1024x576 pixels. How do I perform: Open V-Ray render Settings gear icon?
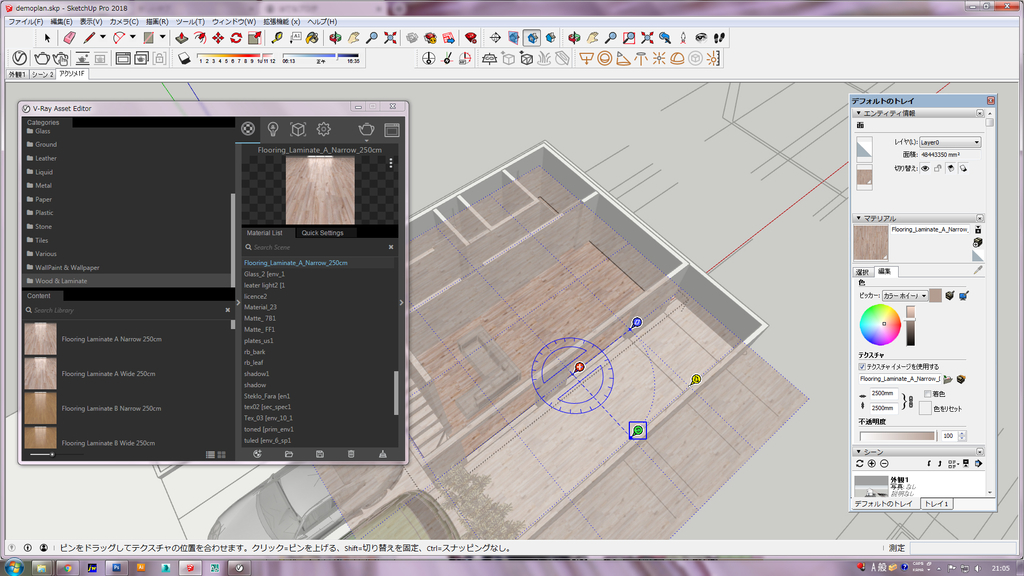[x=324, y=129]
